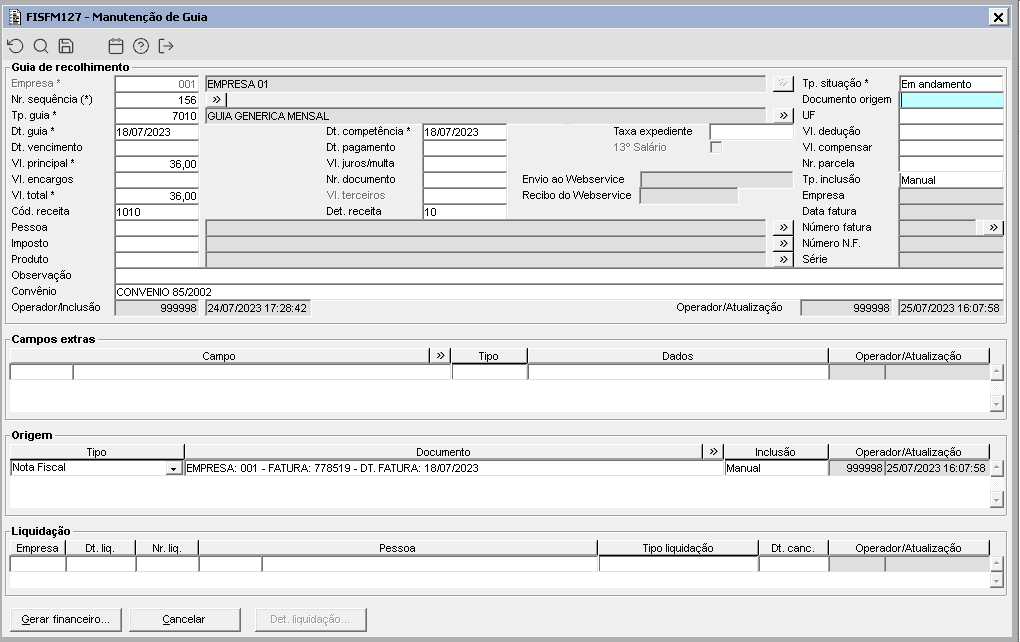
Task: Click the Cancelar button
Action: click(x=185, y=619)
